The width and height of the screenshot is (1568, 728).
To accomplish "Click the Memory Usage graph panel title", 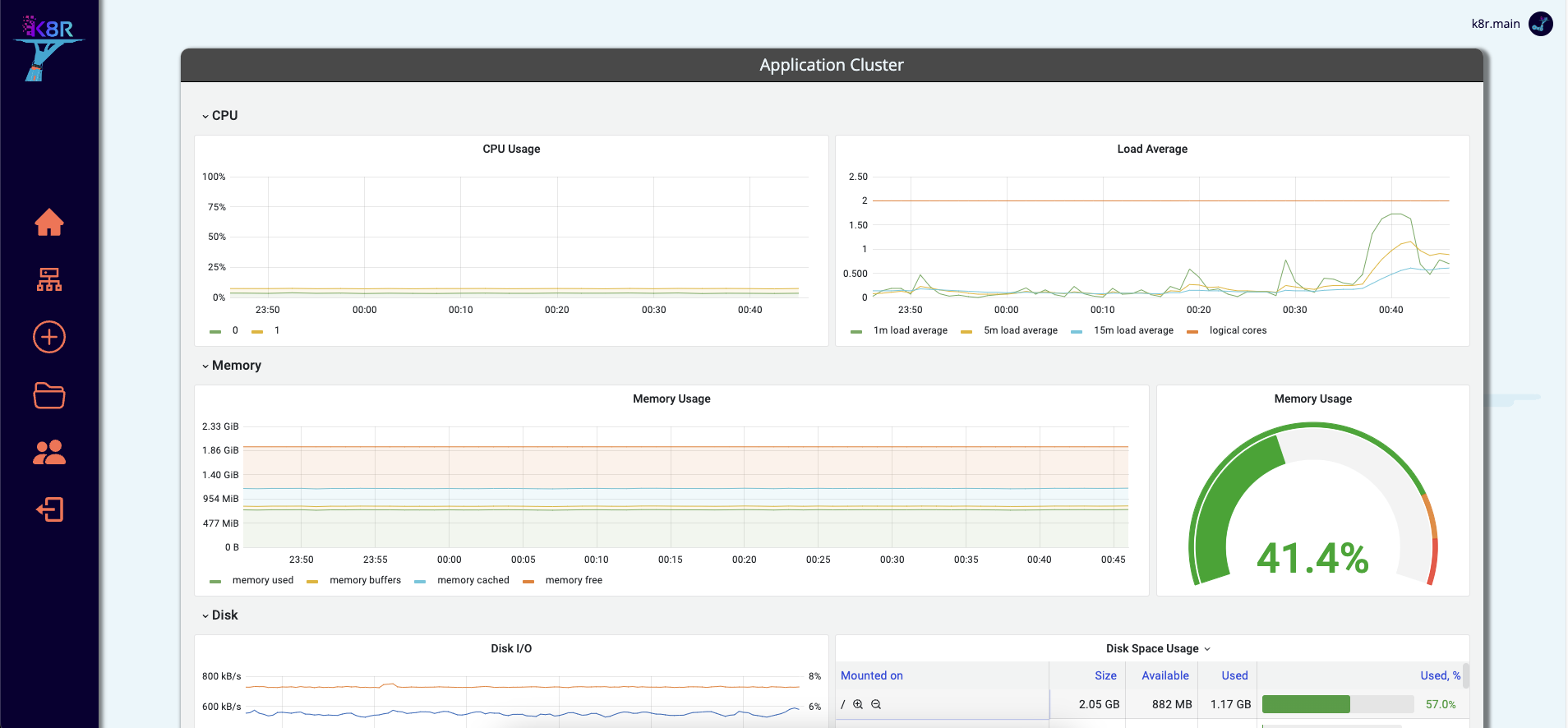I will click(671, 399).
